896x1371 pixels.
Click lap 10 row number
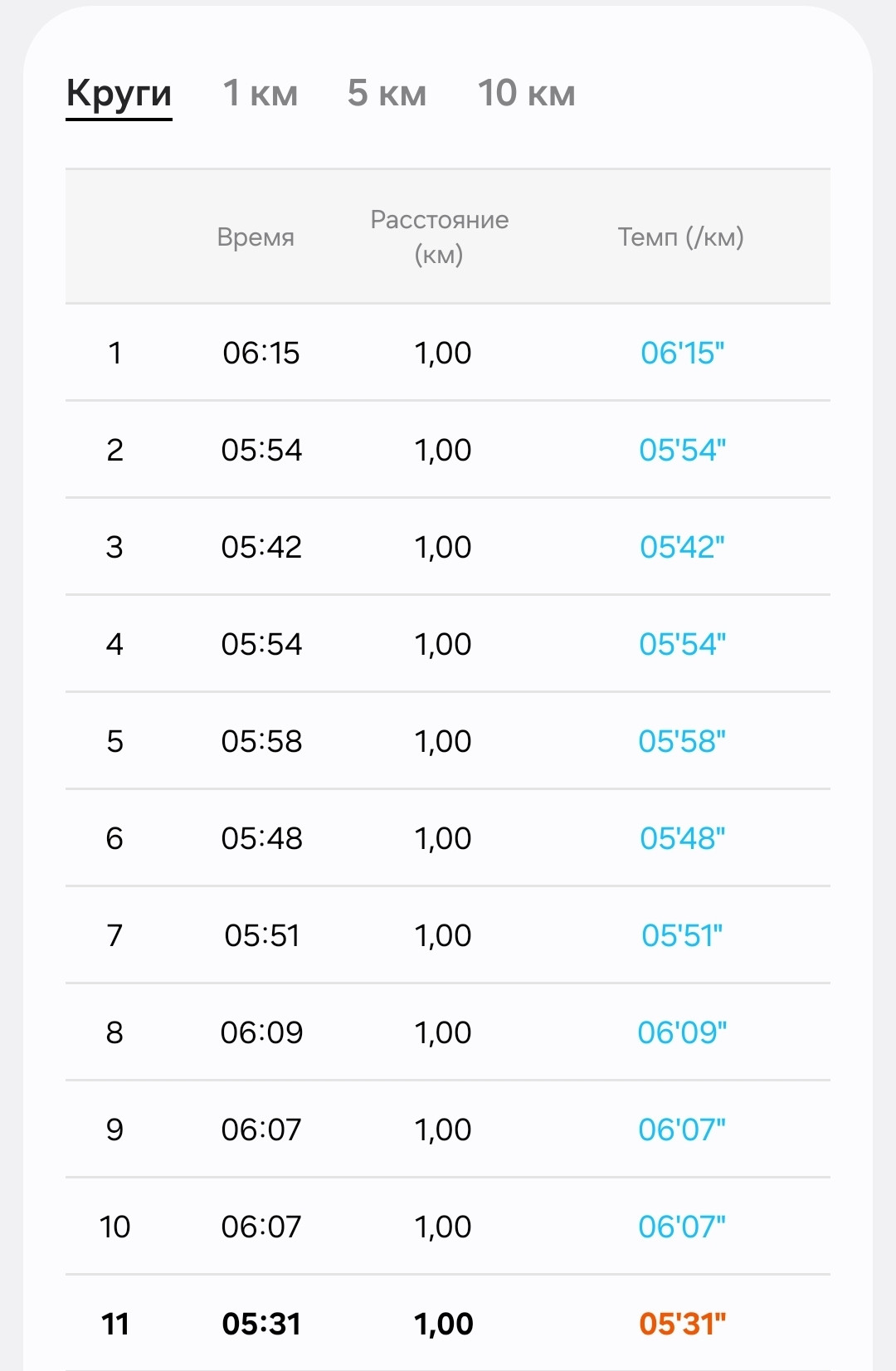114,1227
